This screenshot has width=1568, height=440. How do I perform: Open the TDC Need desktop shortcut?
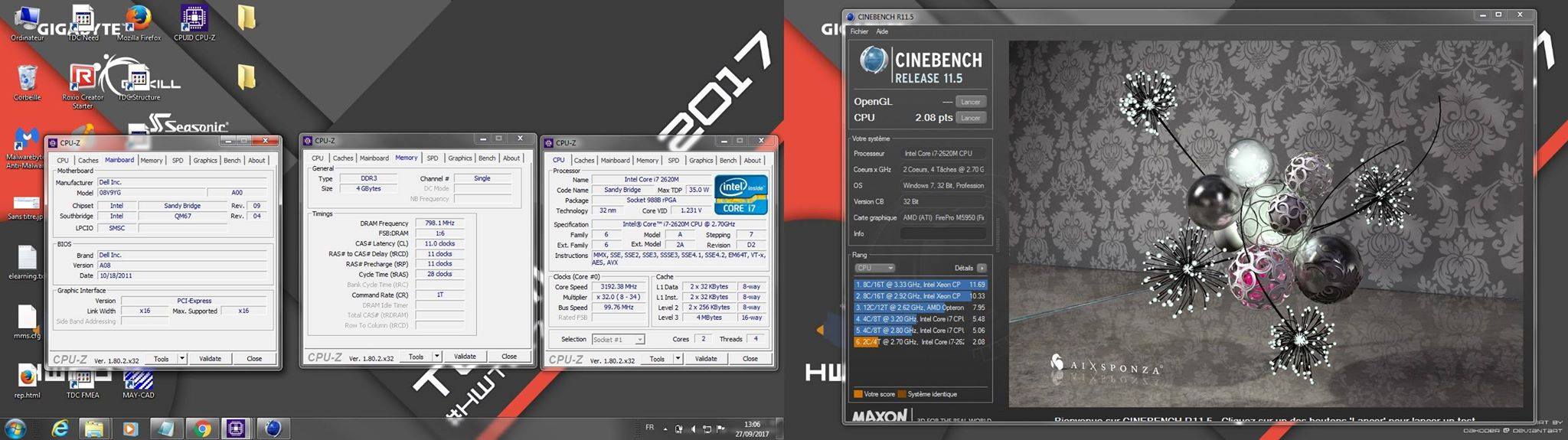pos(83,23)
